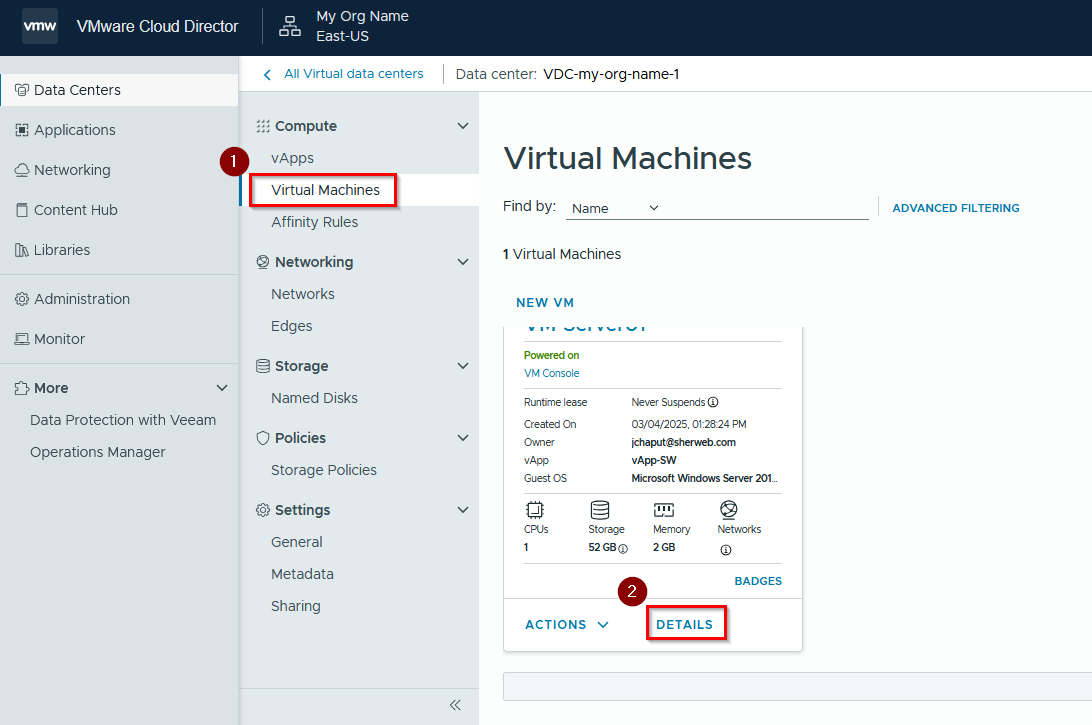Collapse the Networking section chevron
Viewport: 1092px width, 725px height.
(462, 262)
